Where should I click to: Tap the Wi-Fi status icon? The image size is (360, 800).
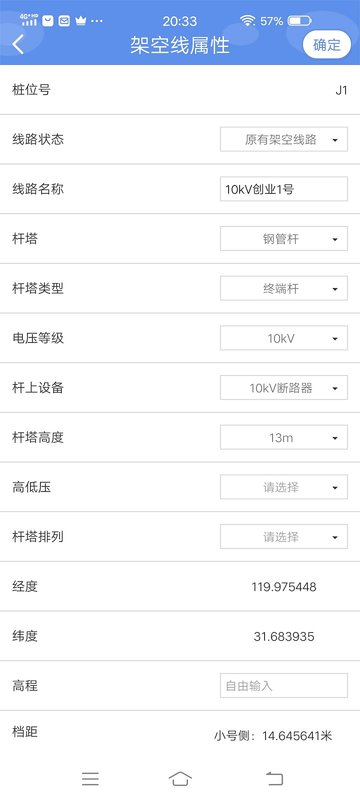pyautogui.click(x=247, y=21)
